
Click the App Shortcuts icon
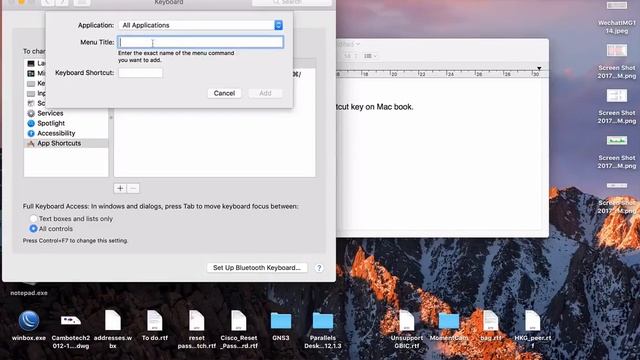[x=31, y=143]
